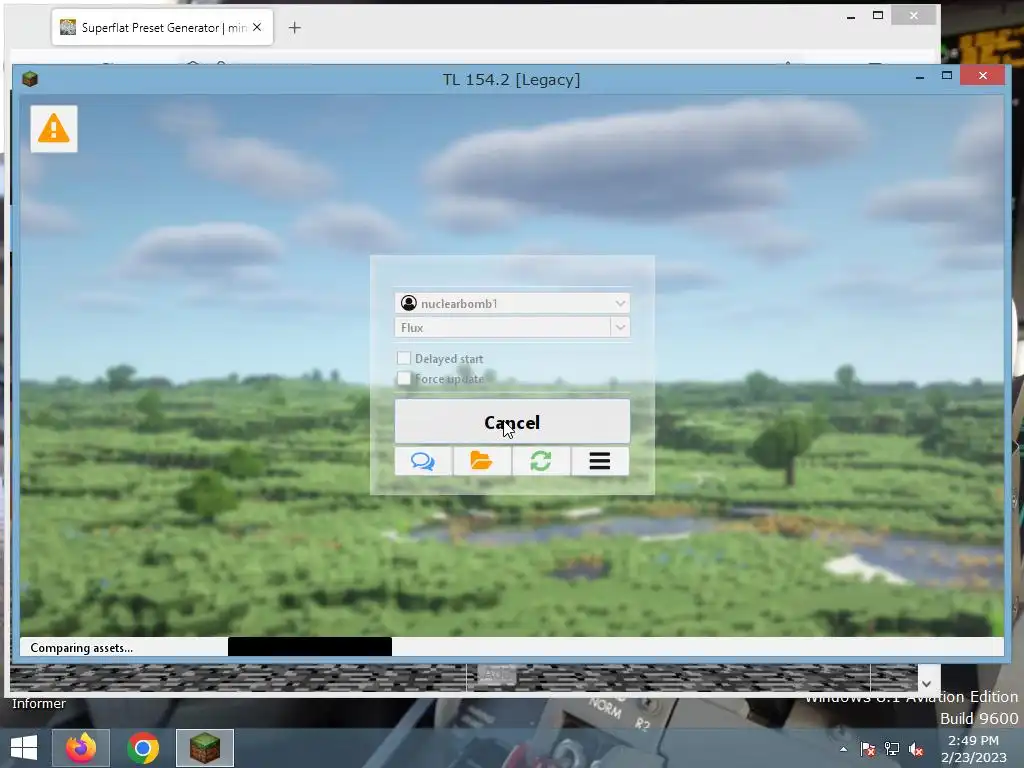Click the TL launcher grass block title icon
Screen dimensions: 1024x768
pyautogui.click(x=30, y=79)
